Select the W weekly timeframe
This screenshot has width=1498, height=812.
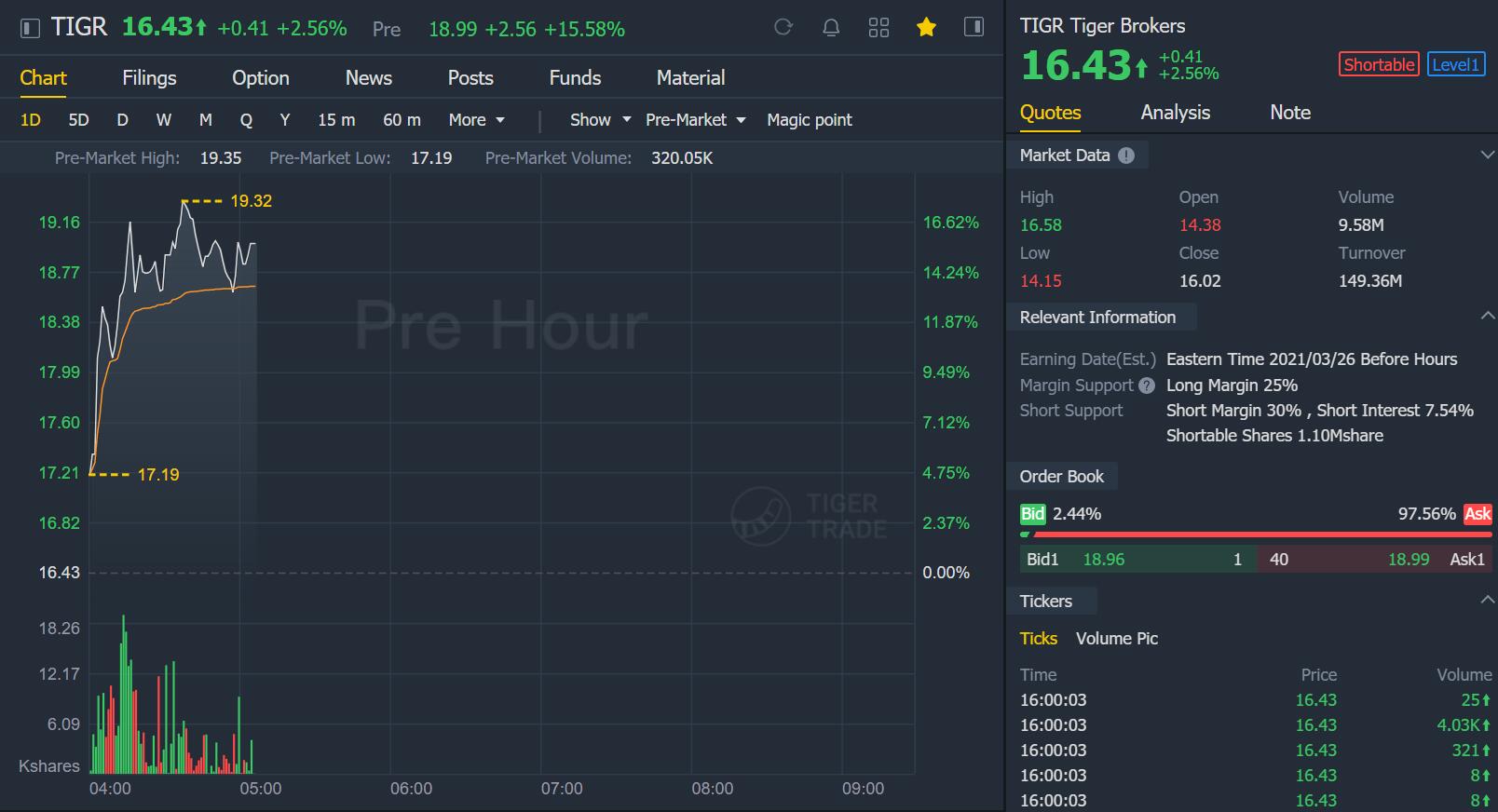(164, 120)
